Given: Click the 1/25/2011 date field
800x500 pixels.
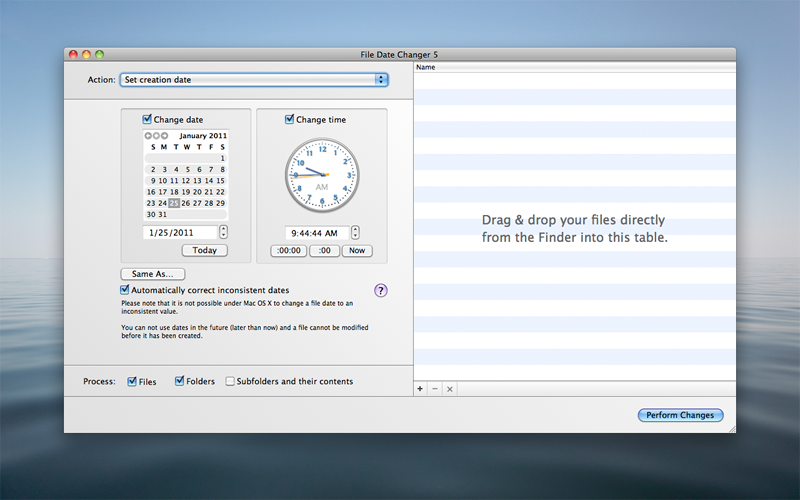Looking at the screenshot, I should coord(180,233).
